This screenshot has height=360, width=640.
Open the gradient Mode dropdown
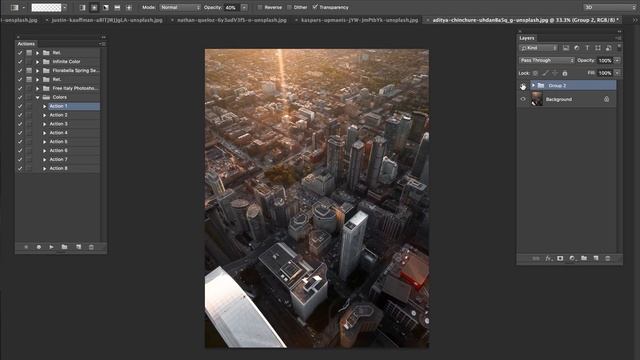(180, 7)
